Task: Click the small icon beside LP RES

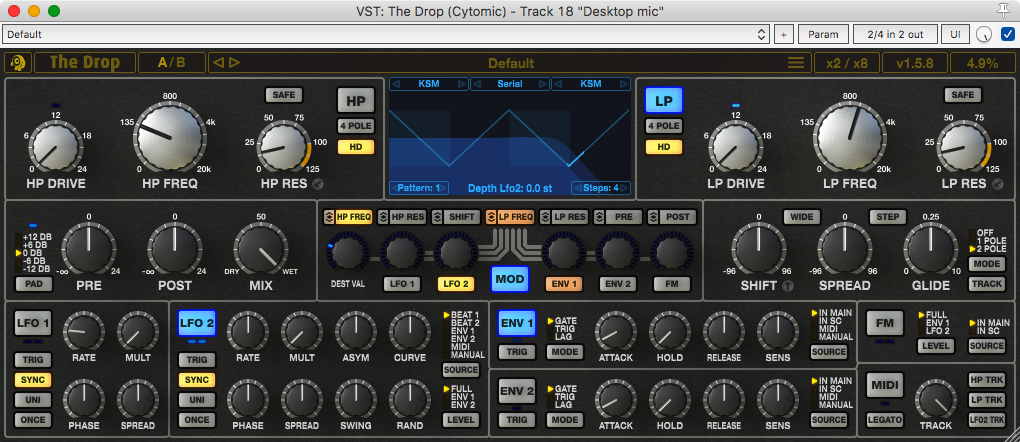Action: tap(999, 184)
